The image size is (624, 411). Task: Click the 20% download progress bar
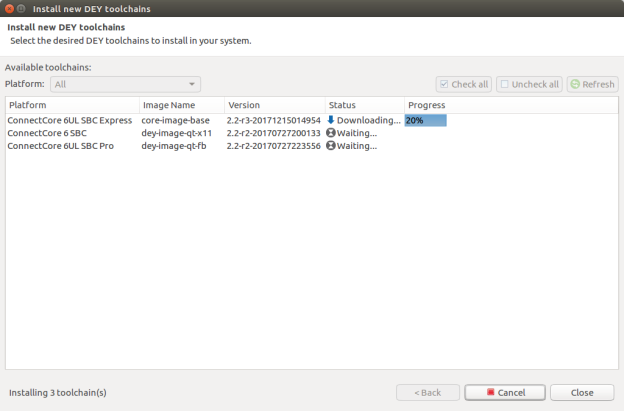425,120
